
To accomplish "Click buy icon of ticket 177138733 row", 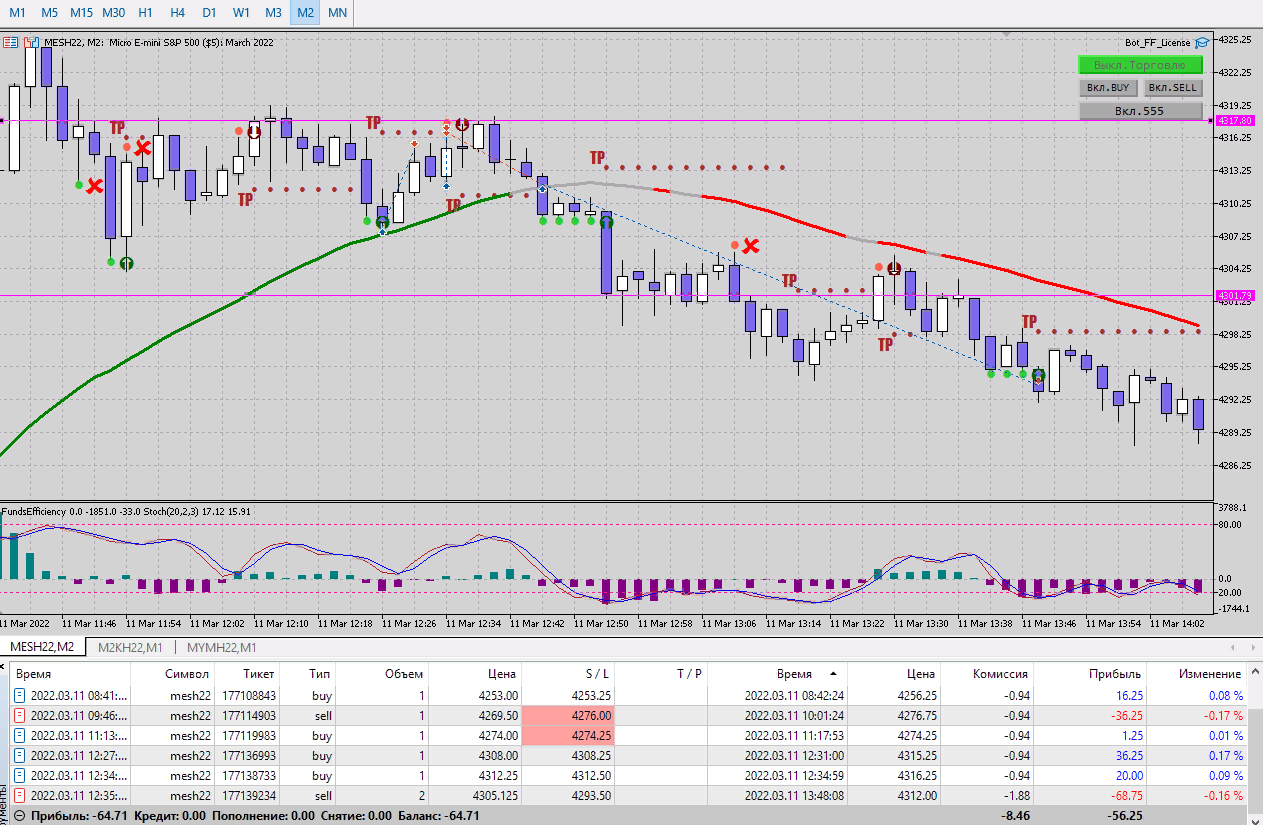I will [19, 775].
